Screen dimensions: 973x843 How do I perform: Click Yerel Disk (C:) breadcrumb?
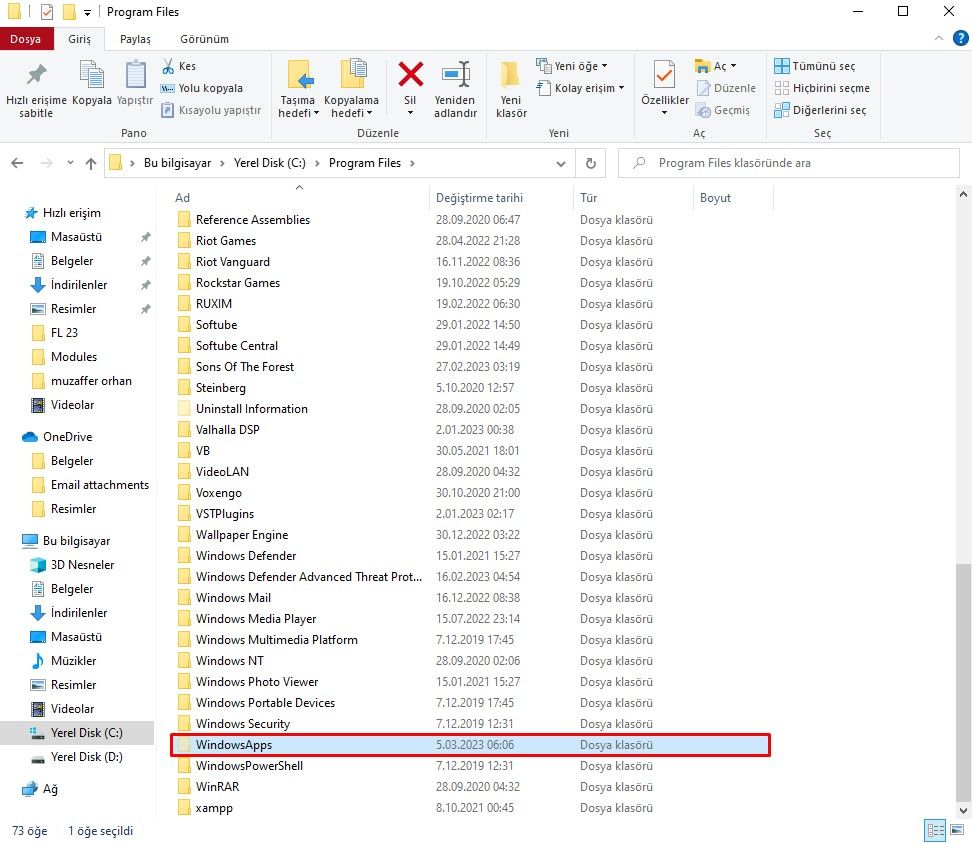click(269, 163)
